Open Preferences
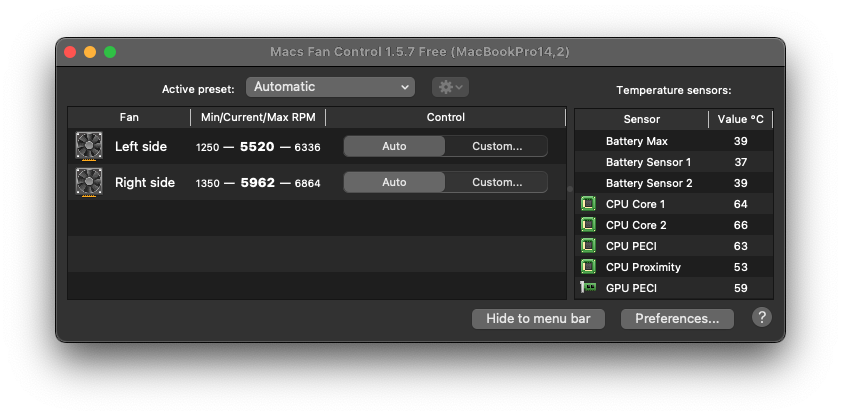 coord(677,318)
